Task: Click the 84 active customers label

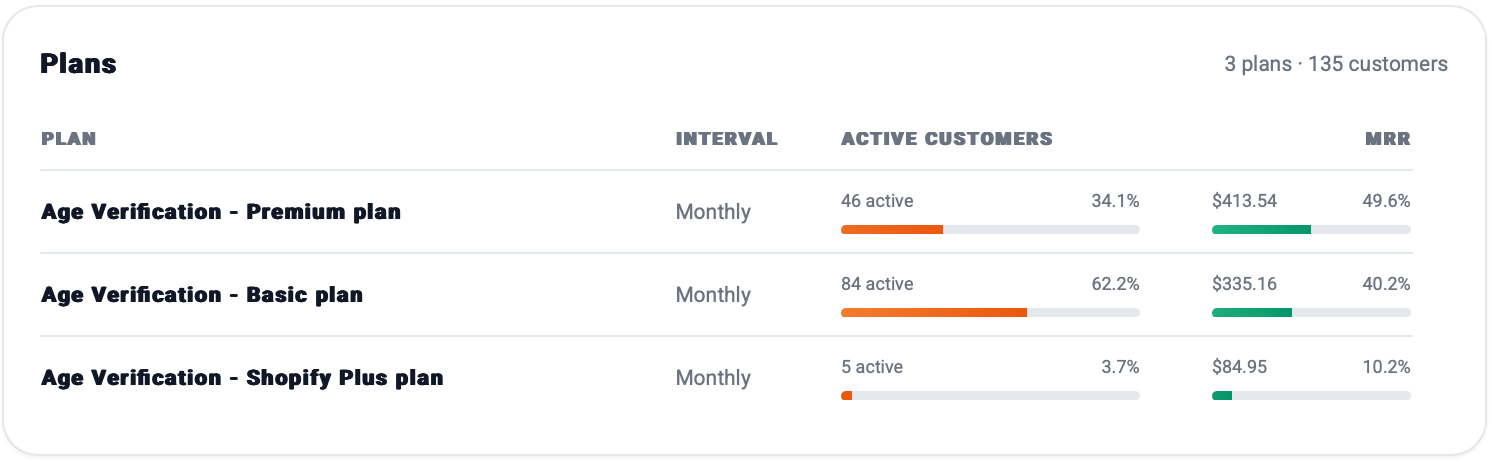Action: (x=877, y=284)
